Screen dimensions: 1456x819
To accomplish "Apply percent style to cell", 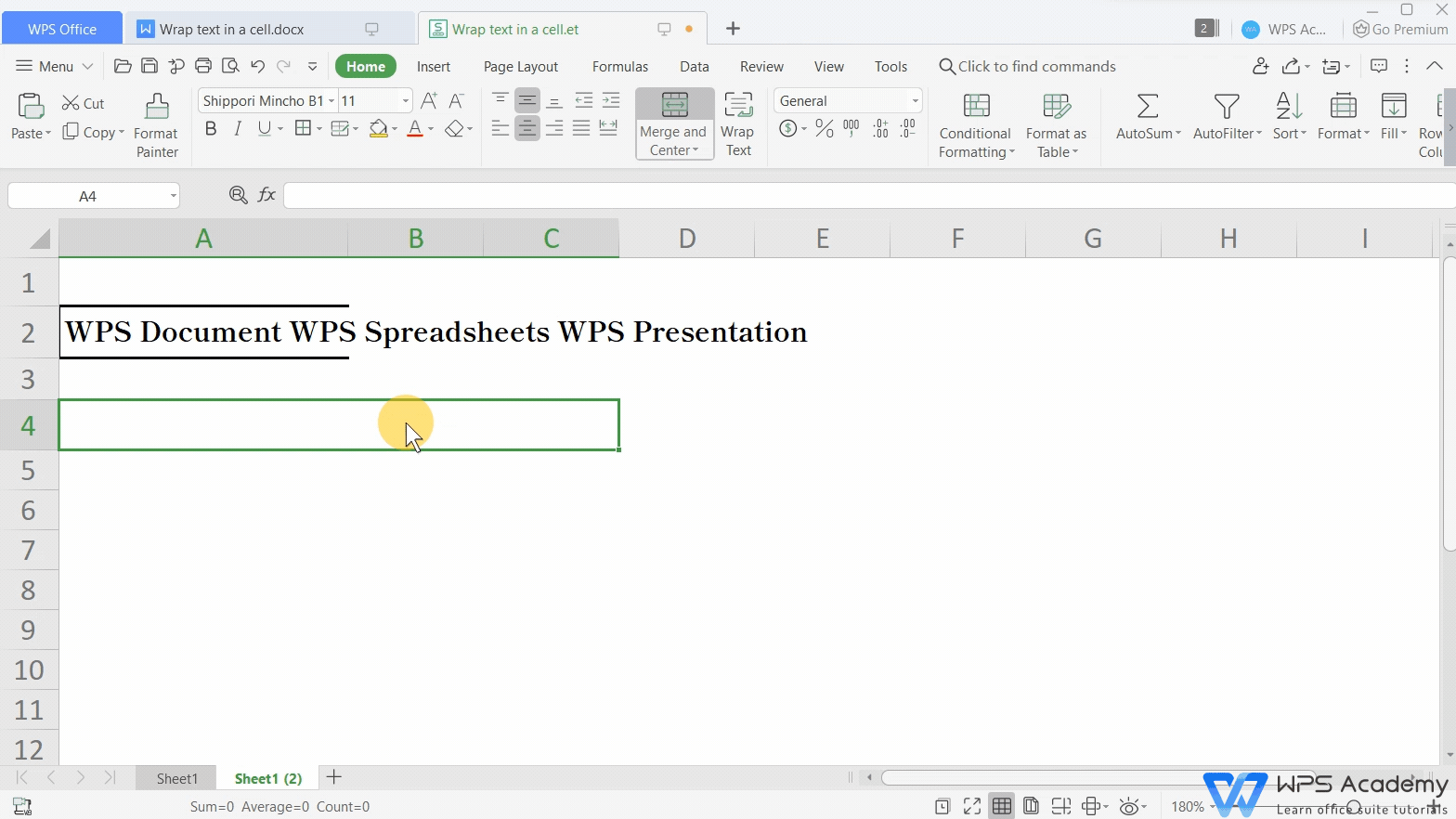I will click(825, 128).
